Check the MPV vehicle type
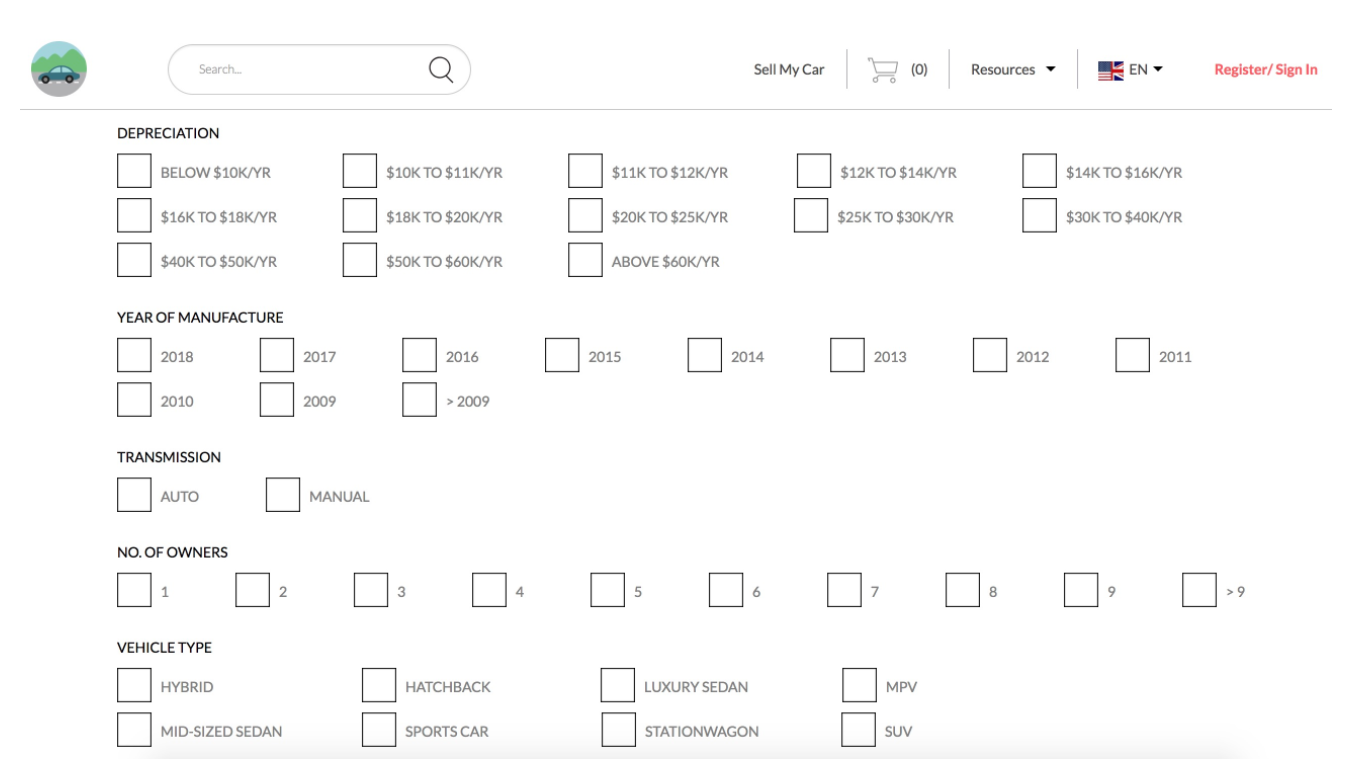Viewport: 1360px width, 770px height. coord(859,686)
